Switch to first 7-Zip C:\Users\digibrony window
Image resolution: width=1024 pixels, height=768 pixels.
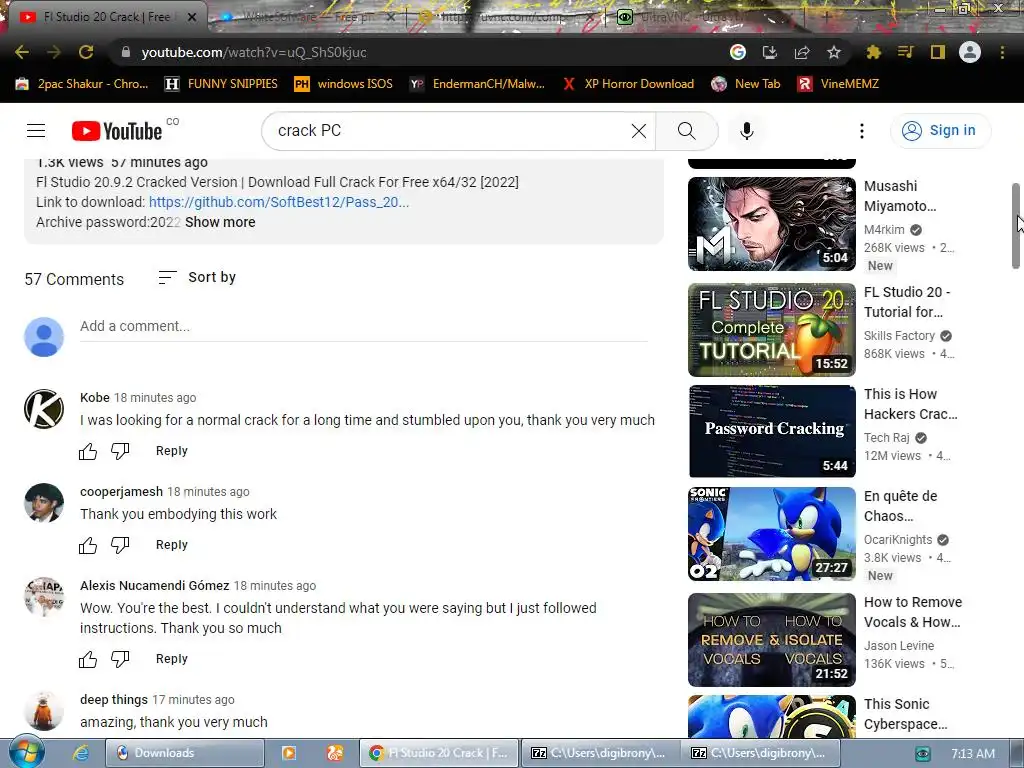(600, 753)
